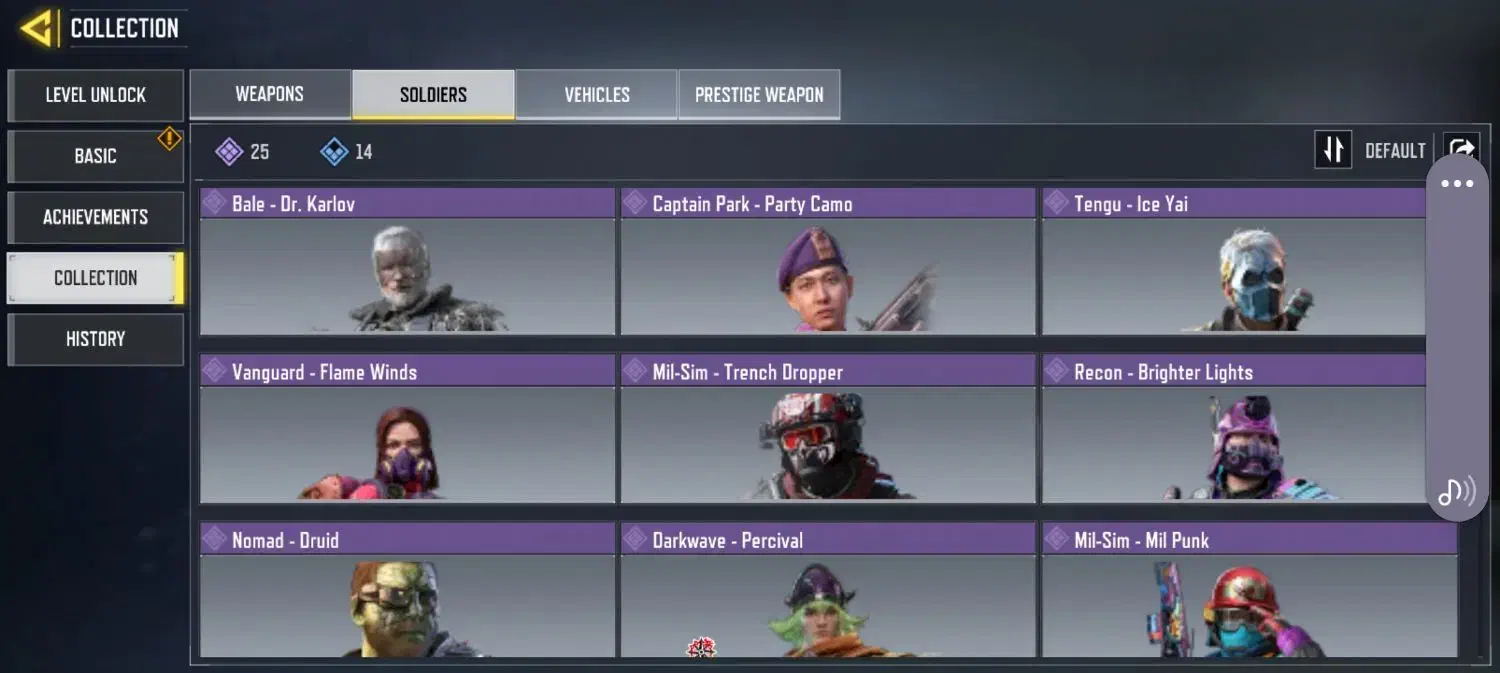Switch to the Vehicles tab
Image resolution: width=1500 pixels, height=673 pixels.
[597, 95]
